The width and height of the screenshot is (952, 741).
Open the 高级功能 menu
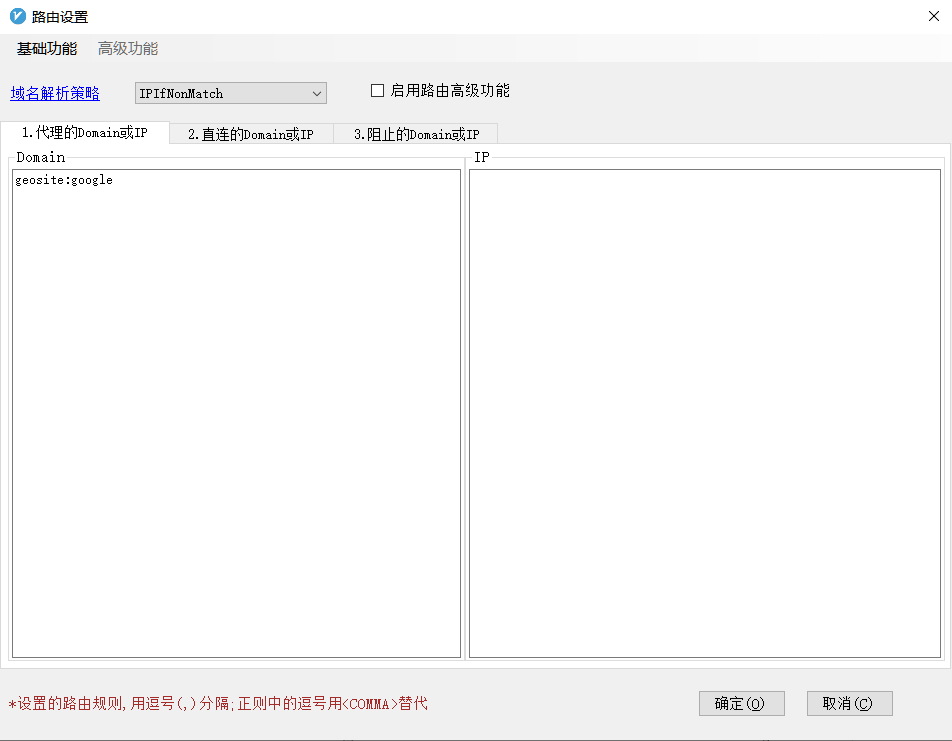(x=127, y=48)
